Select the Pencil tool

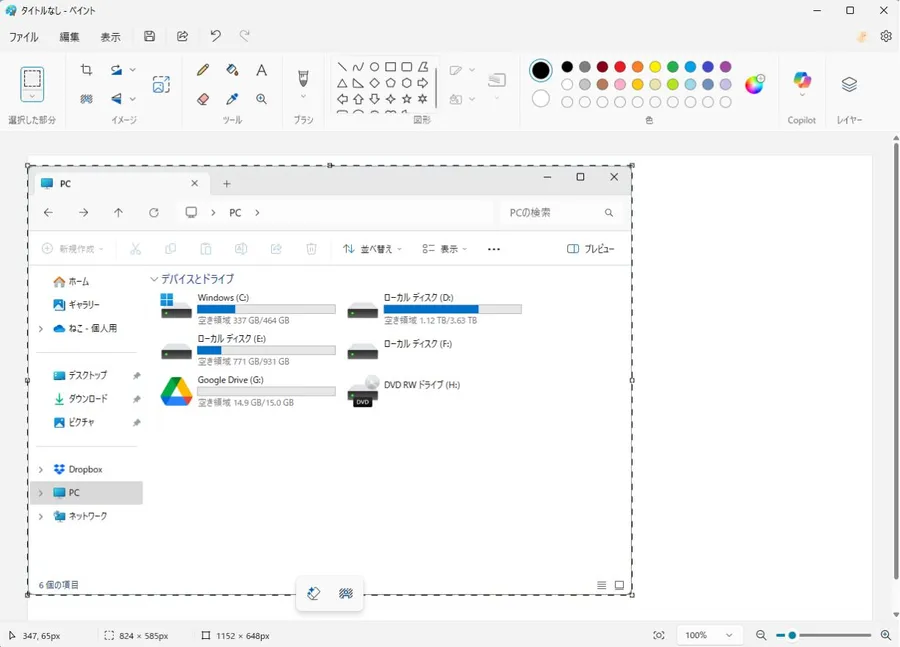[x=203, y=70]
